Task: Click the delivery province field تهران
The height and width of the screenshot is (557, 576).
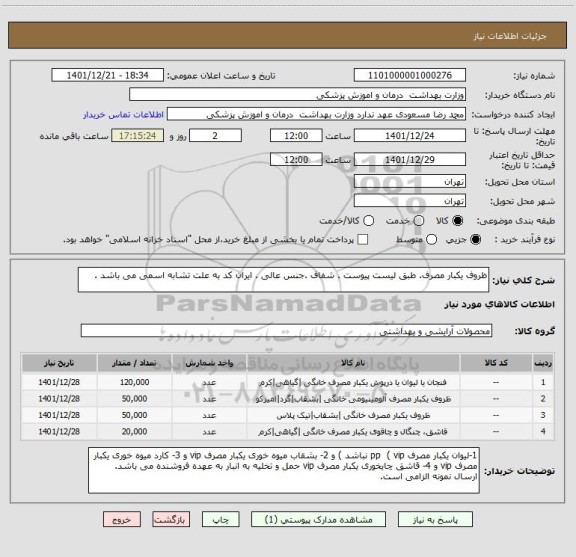Action: tap(410, 182)
